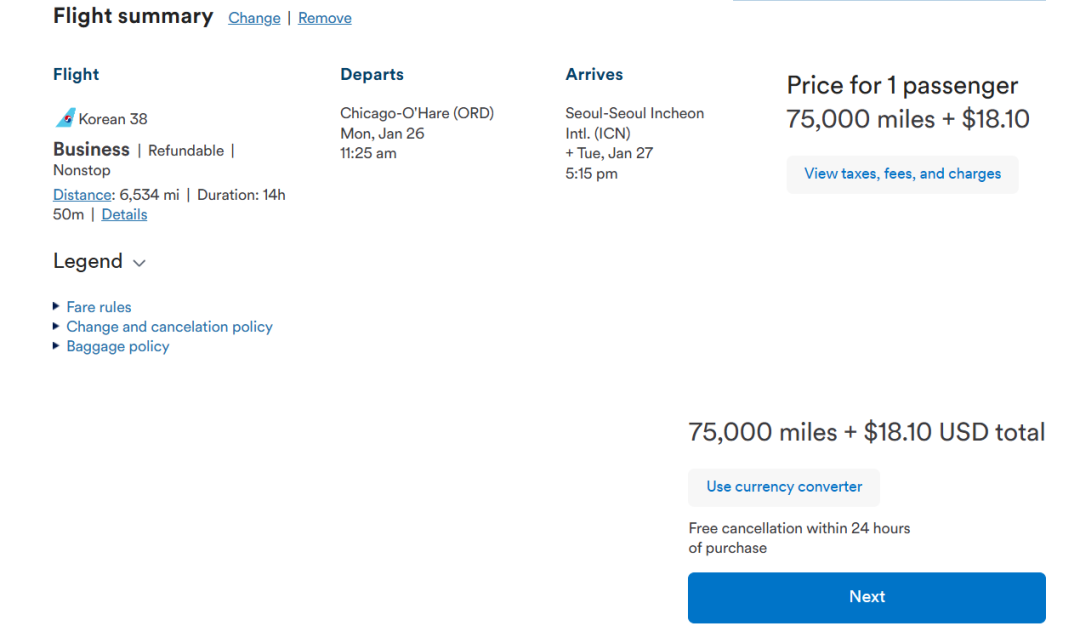The image size is (1080, 643).
Task: Expand the Fare rules section
Action: click(98, 307)
